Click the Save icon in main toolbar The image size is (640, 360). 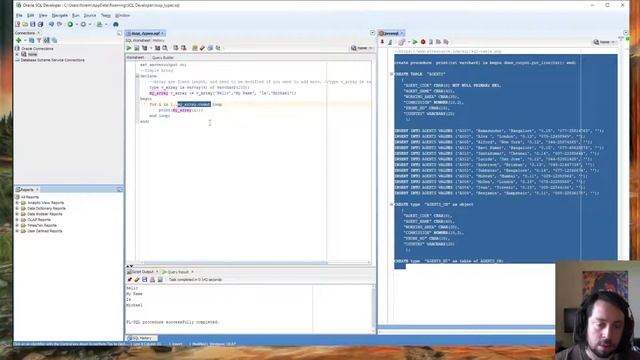tap(33, 24)
